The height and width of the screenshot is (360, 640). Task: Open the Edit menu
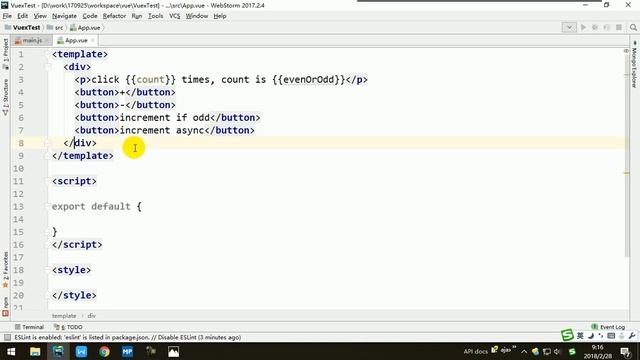coord(22,16)
